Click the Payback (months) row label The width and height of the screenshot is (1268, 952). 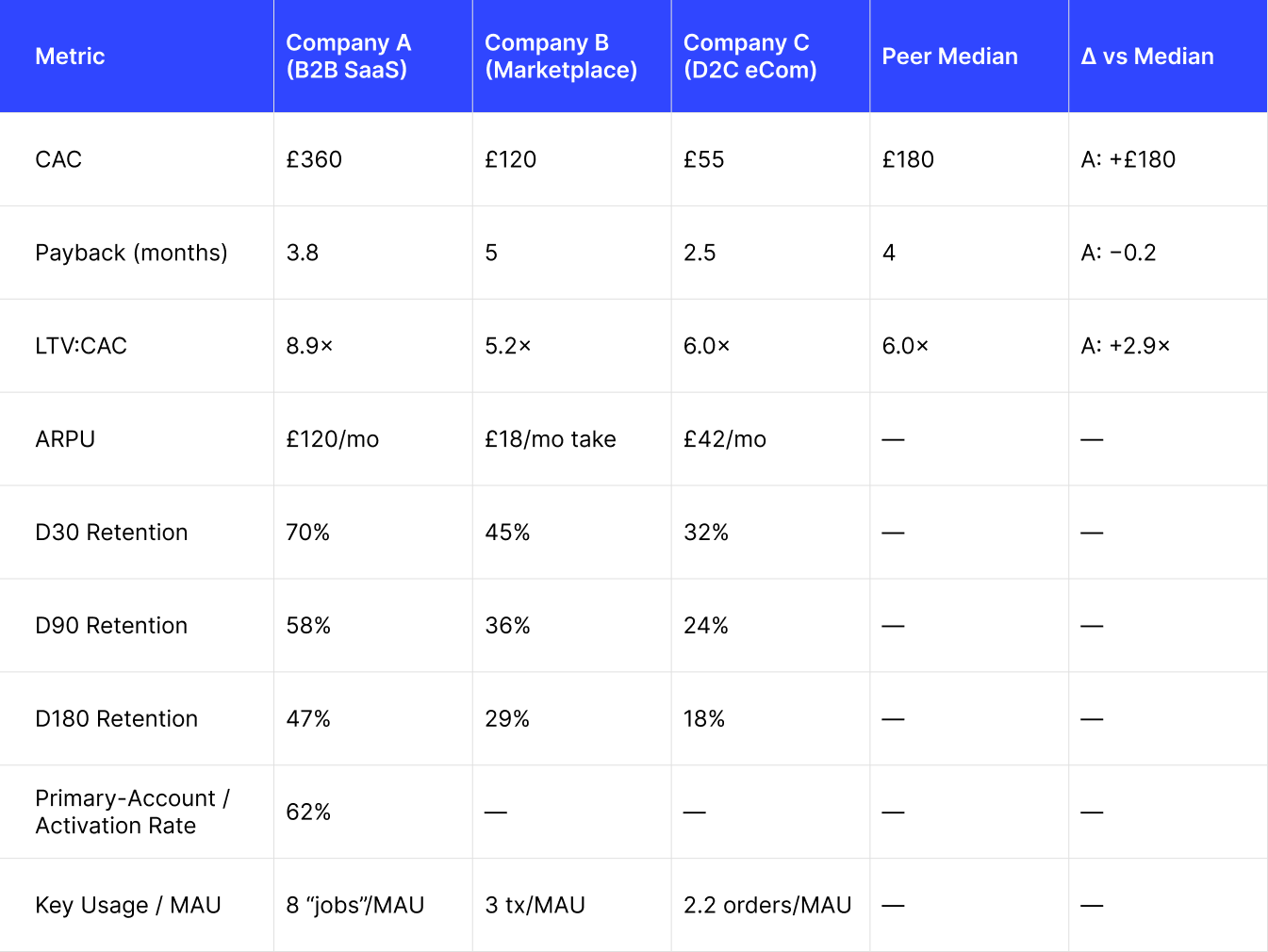(131, 253)
